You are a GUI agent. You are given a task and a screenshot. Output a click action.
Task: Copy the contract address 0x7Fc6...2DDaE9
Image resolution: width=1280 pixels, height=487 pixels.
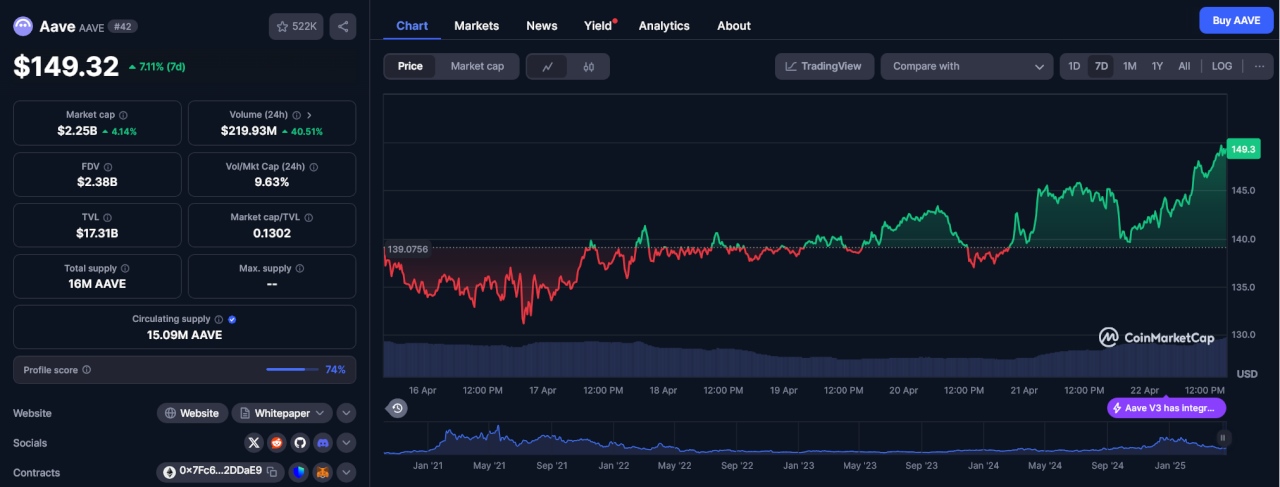pos(272,471)
